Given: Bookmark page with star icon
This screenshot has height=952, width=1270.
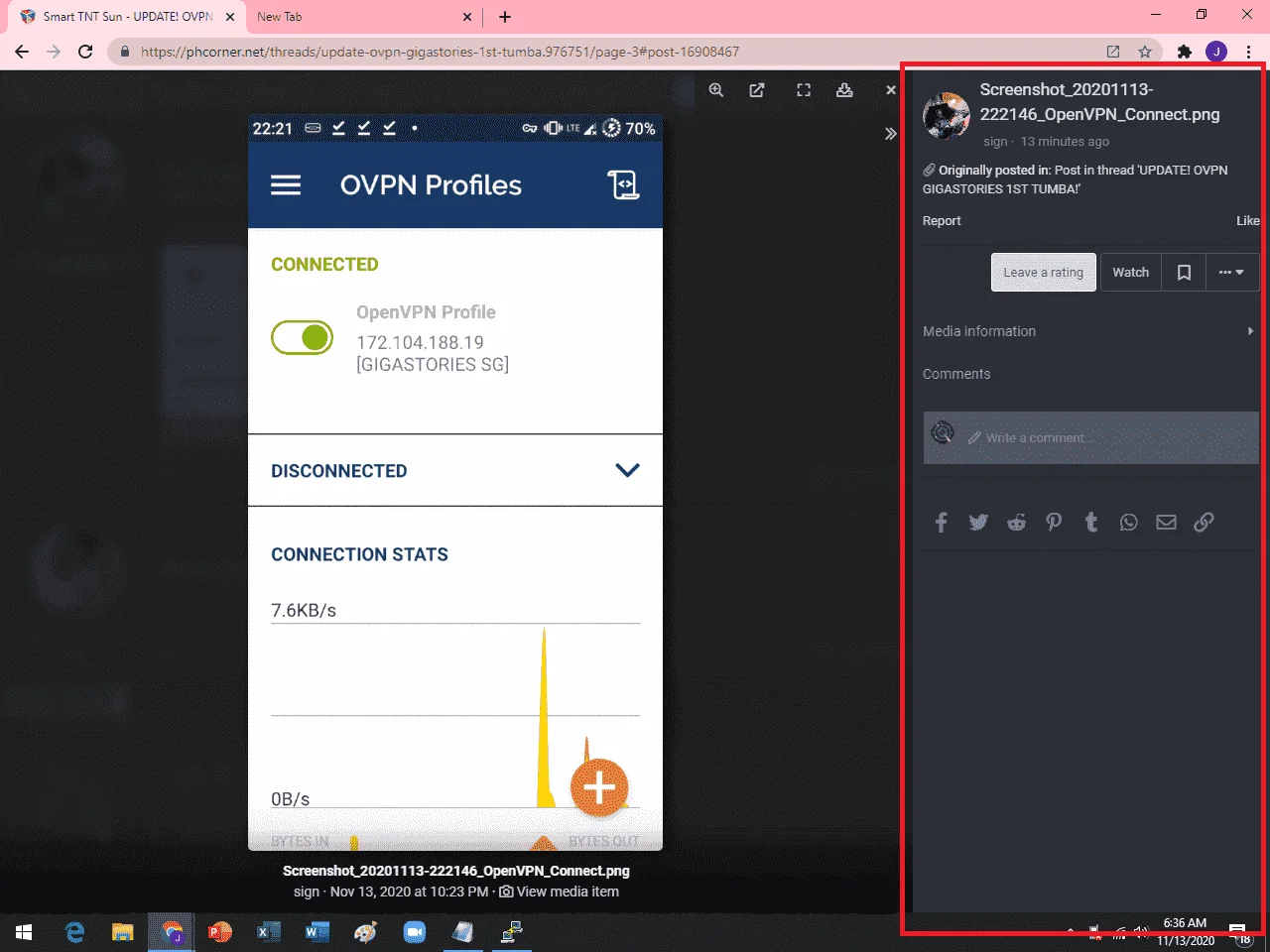Looking at the screenshot, I should click(1145, 52).
